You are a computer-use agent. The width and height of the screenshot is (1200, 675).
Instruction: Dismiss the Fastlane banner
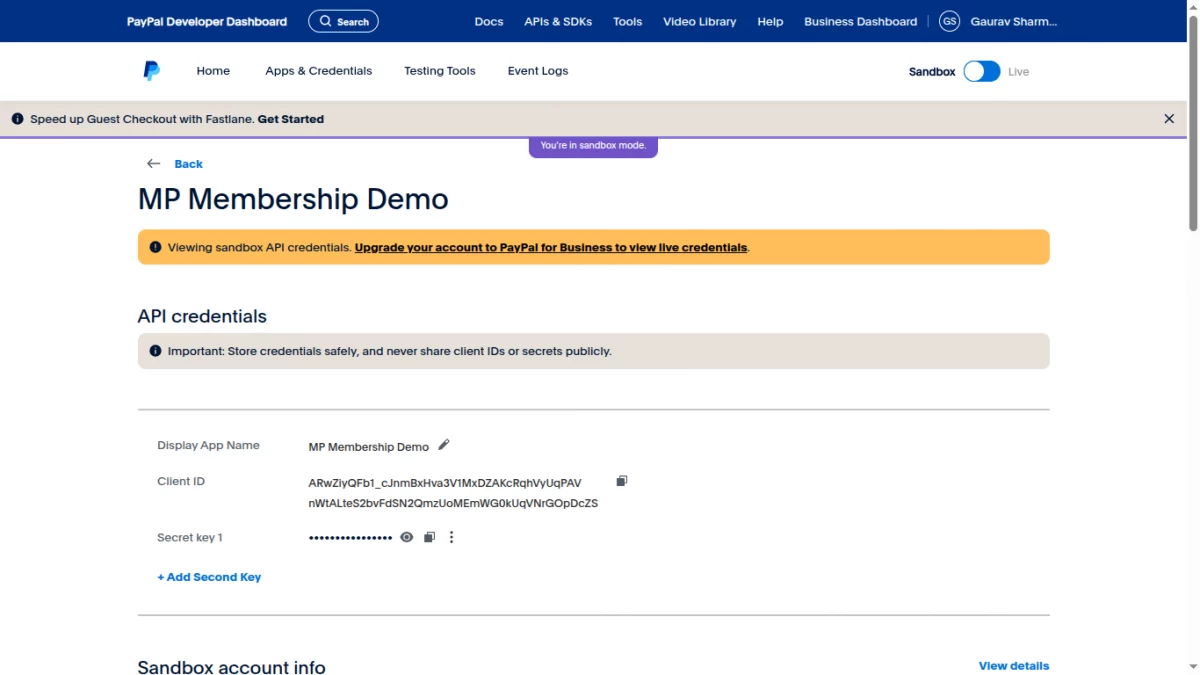pyautogui.click(x=1168, y=118)
